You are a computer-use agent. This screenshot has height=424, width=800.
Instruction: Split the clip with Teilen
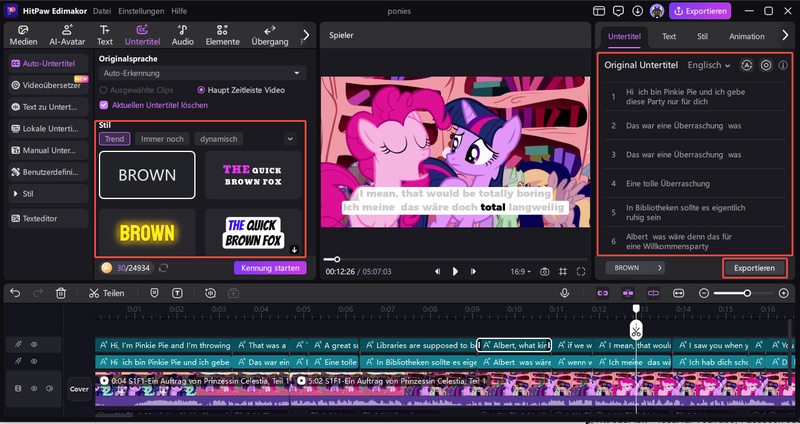tap(106, 293)
